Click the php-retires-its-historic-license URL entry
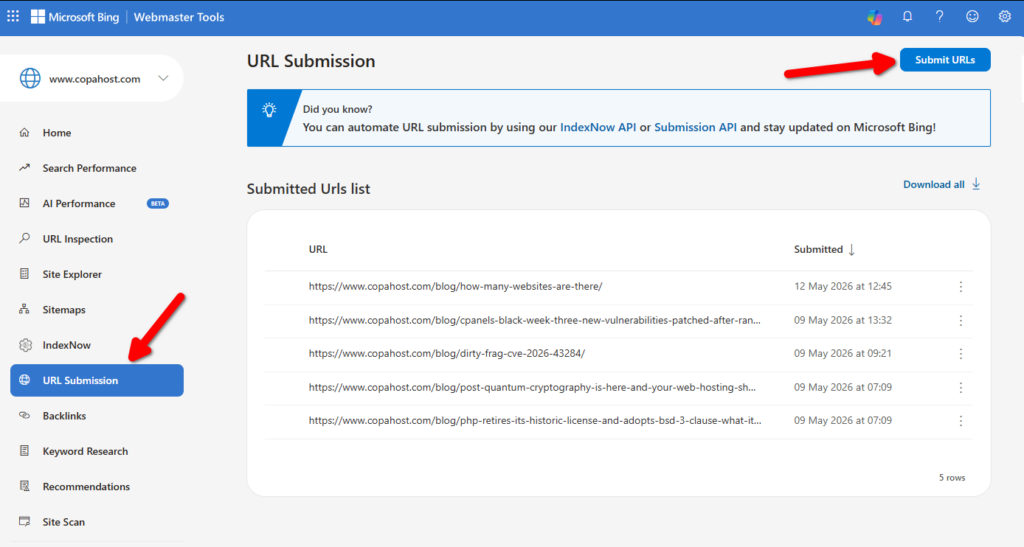The height and width of the screenshot is (547, 1024). [x=535, y=420]
